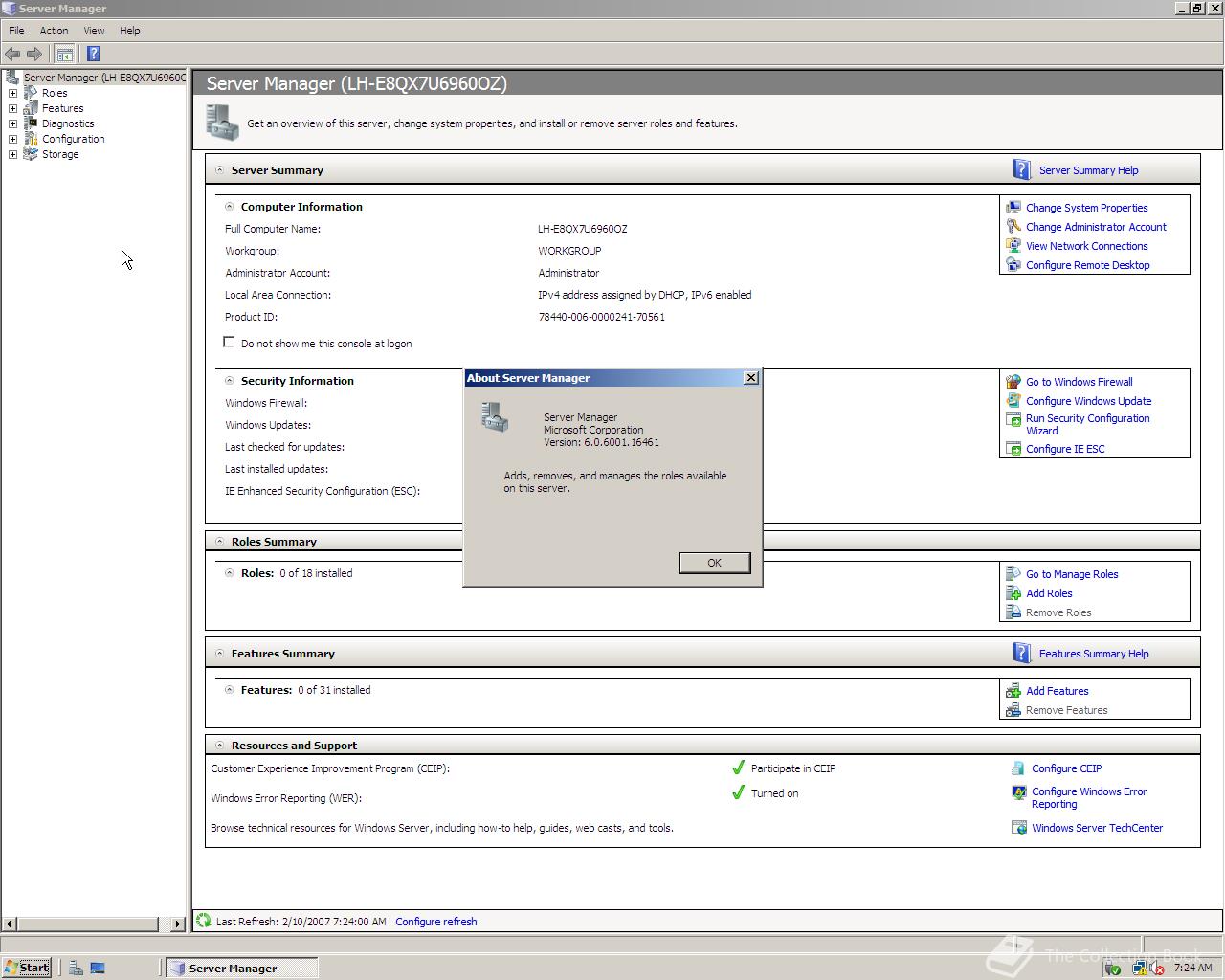Click the green refresh icon in status bar
The width and height of the screenshot is (1225, 980).
(x=203, y=921)
